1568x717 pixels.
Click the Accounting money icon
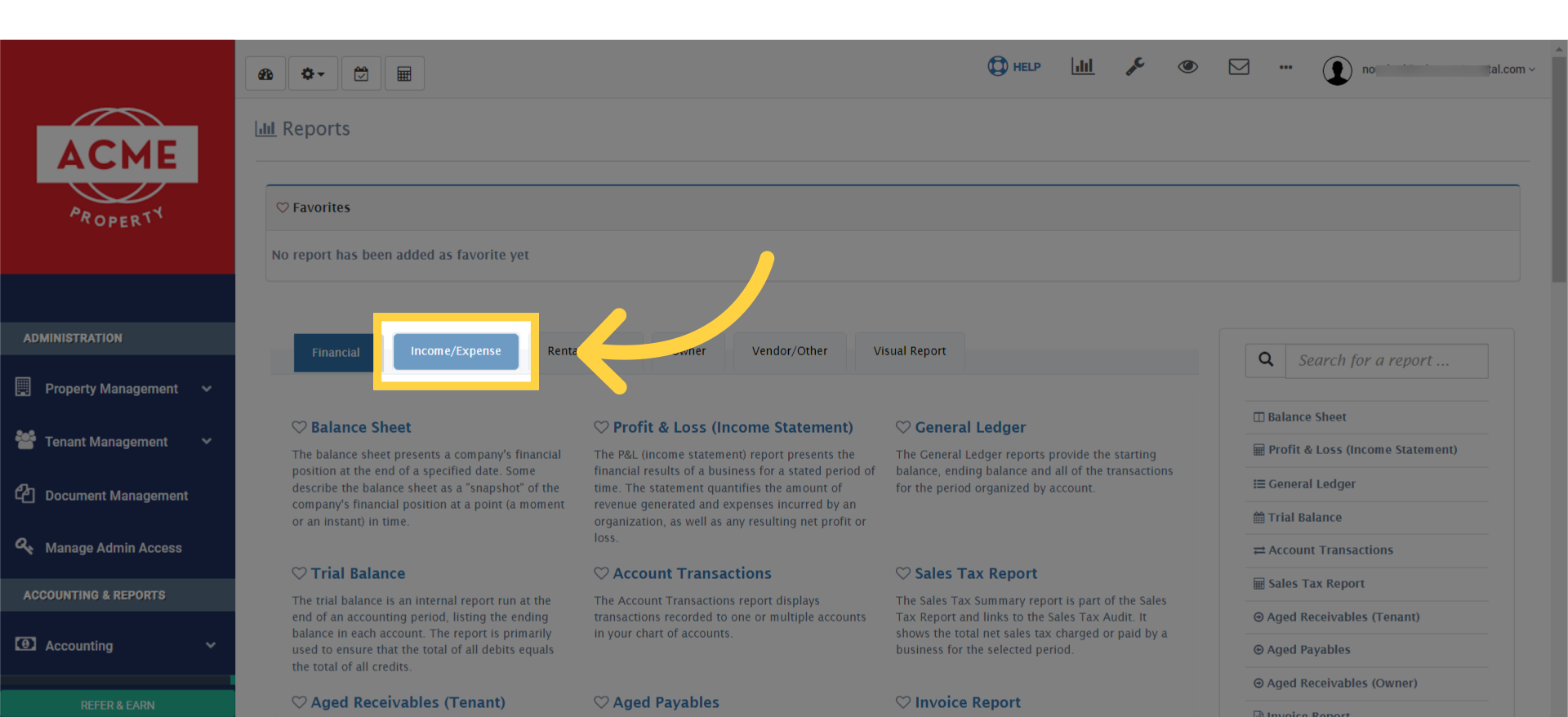coord(25,644)
